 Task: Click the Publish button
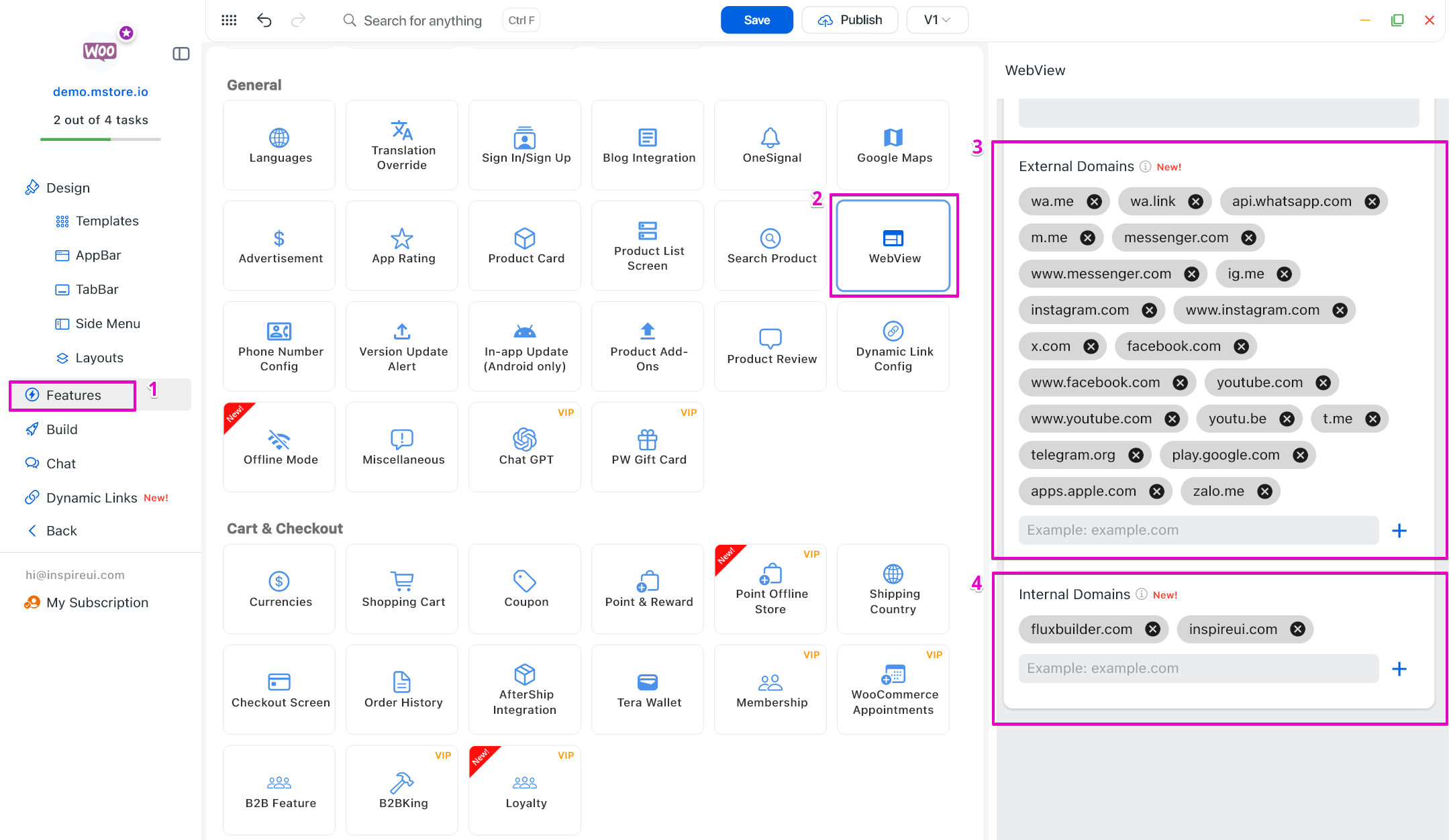[850, 20]
